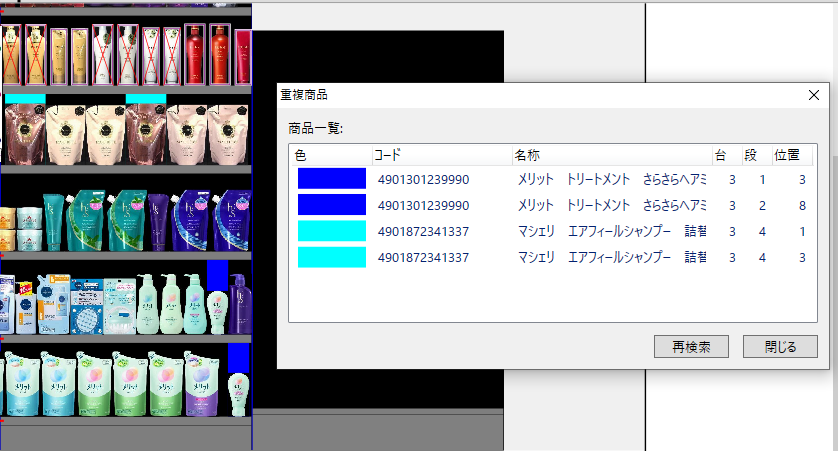Close the 重複商品 dialog with X
The image size is (838, 451).
[x=813, y=95]
